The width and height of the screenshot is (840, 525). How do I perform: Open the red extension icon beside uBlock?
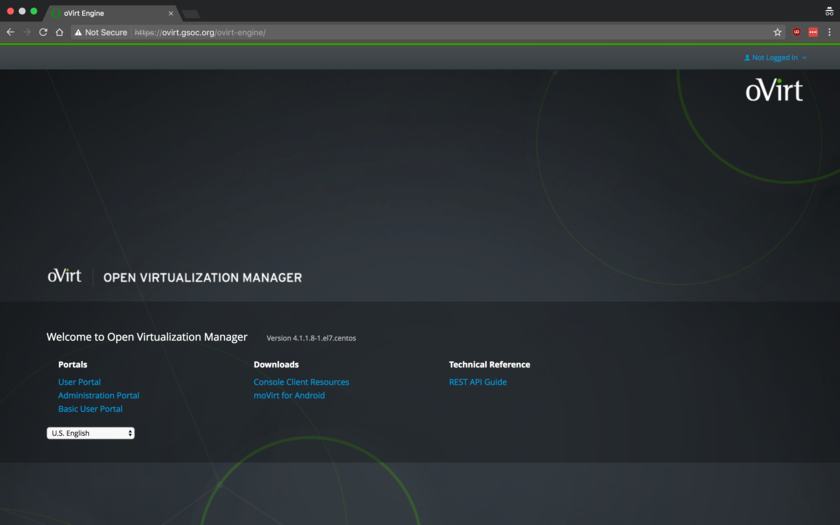tap(813, 32)
